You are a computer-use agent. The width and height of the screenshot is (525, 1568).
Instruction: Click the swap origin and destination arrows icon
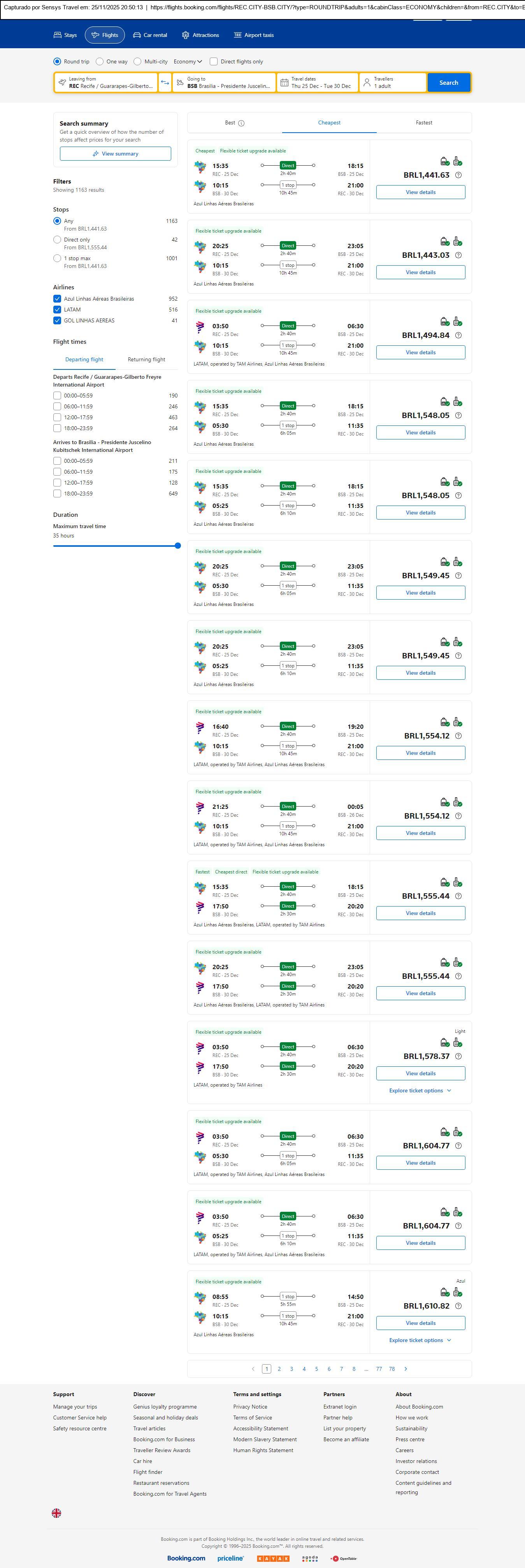click(165, 83)
